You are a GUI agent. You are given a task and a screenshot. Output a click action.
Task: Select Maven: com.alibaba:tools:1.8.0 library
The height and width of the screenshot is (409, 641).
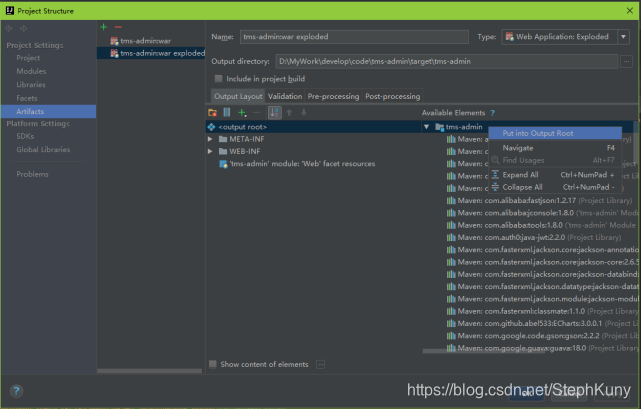point(541,225)
